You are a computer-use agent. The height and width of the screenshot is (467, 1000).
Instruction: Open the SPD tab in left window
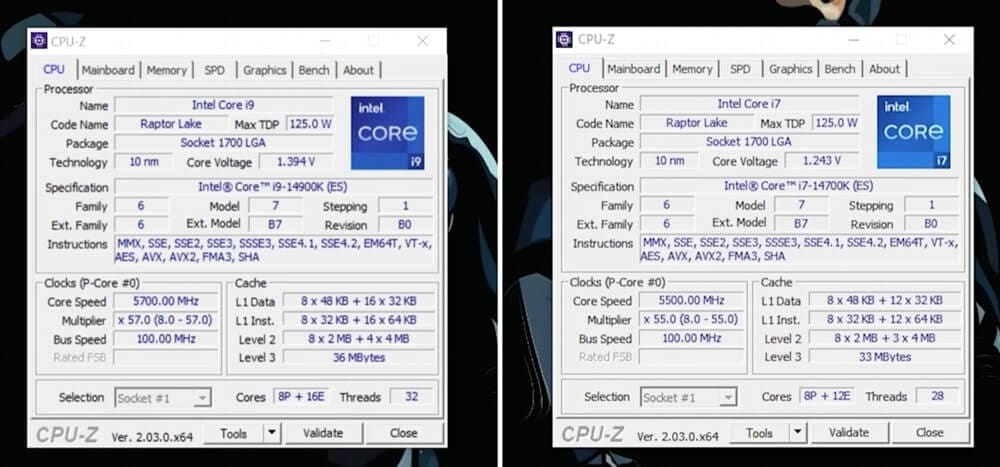coord(214,70)
